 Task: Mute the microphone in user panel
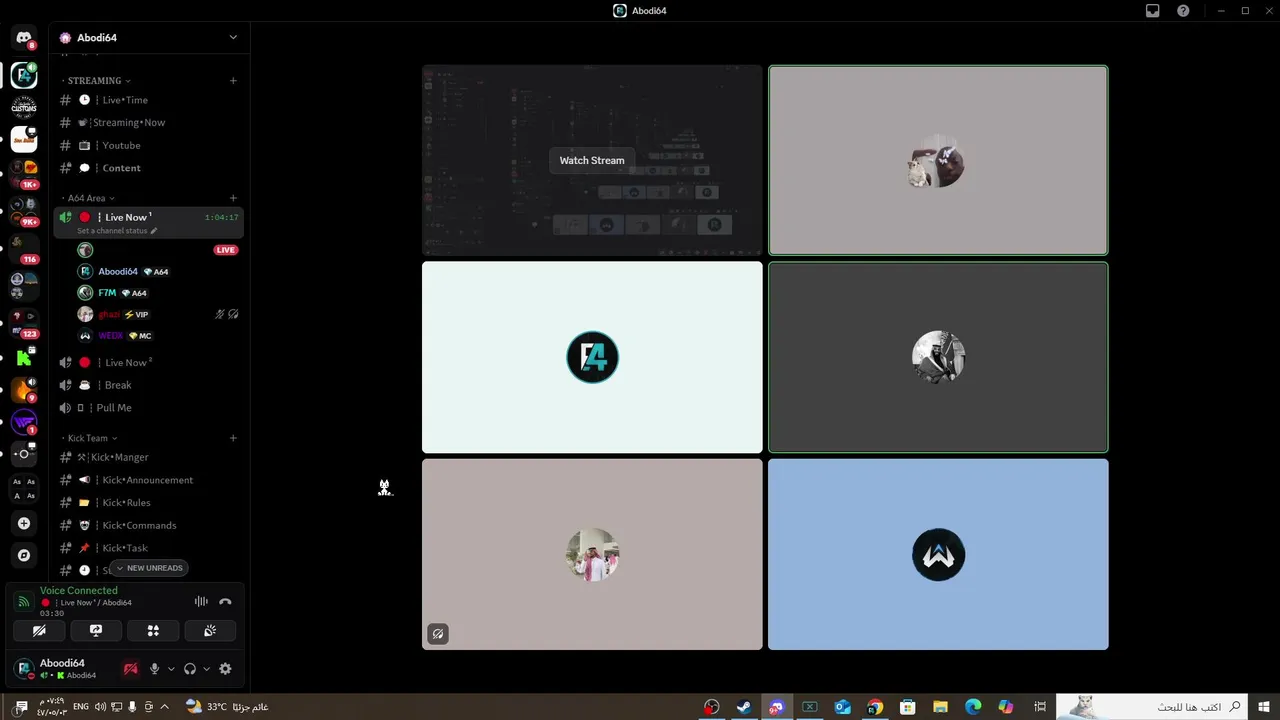(154, 669)
